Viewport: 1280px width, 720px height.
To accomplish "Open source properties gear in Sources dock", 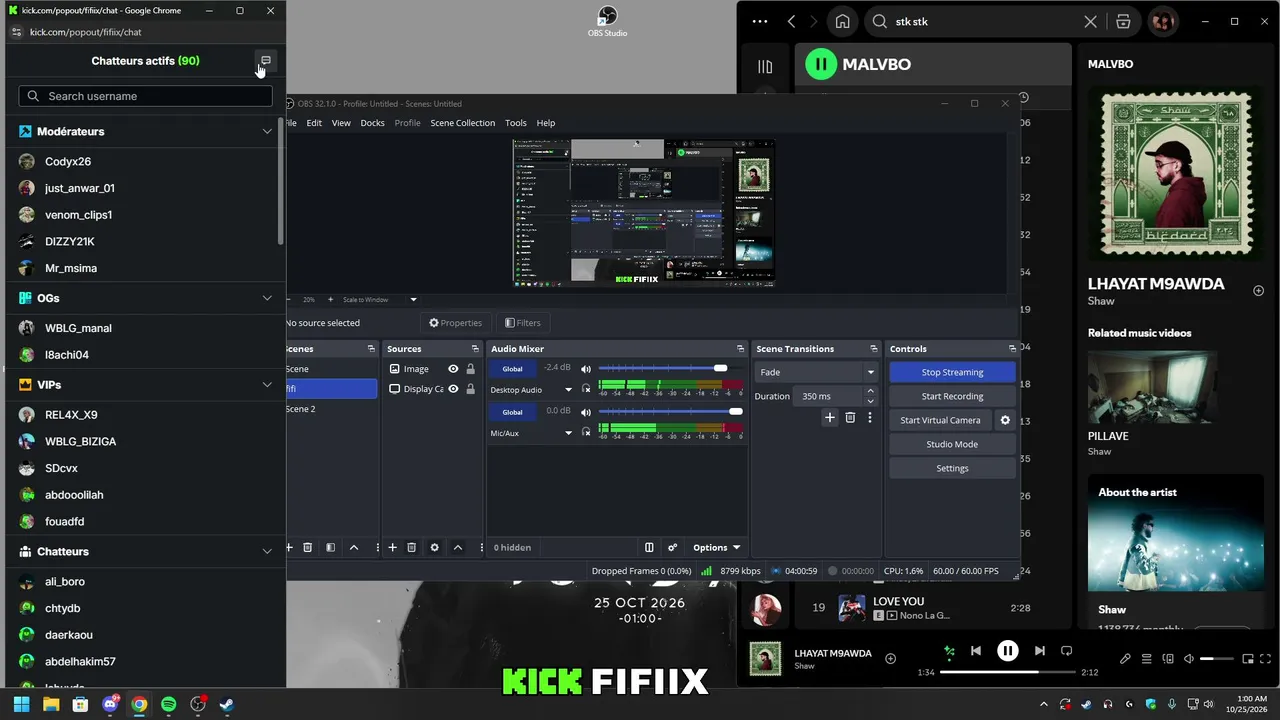I will point(434,548).
